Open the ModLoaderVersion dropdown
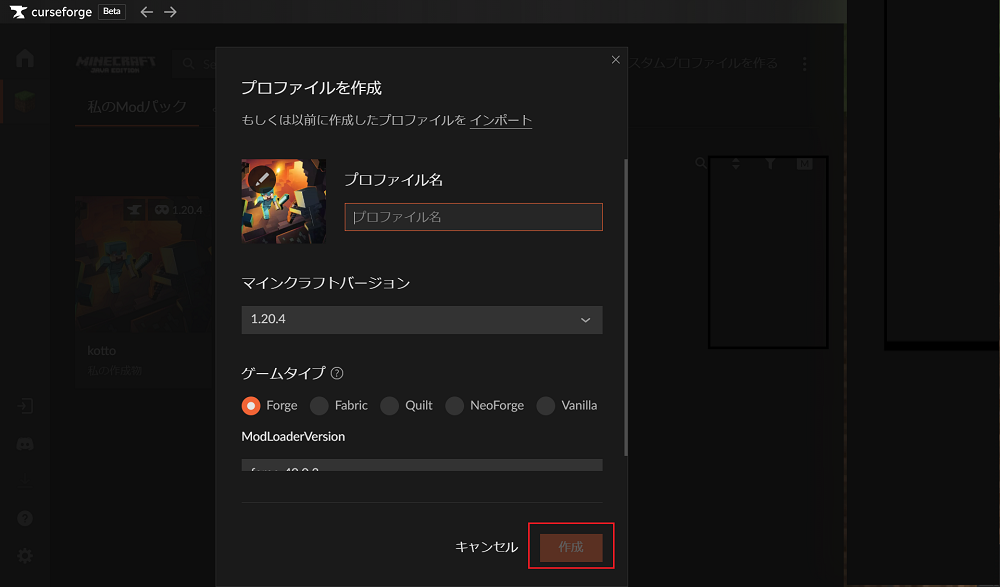 (421, 466)
